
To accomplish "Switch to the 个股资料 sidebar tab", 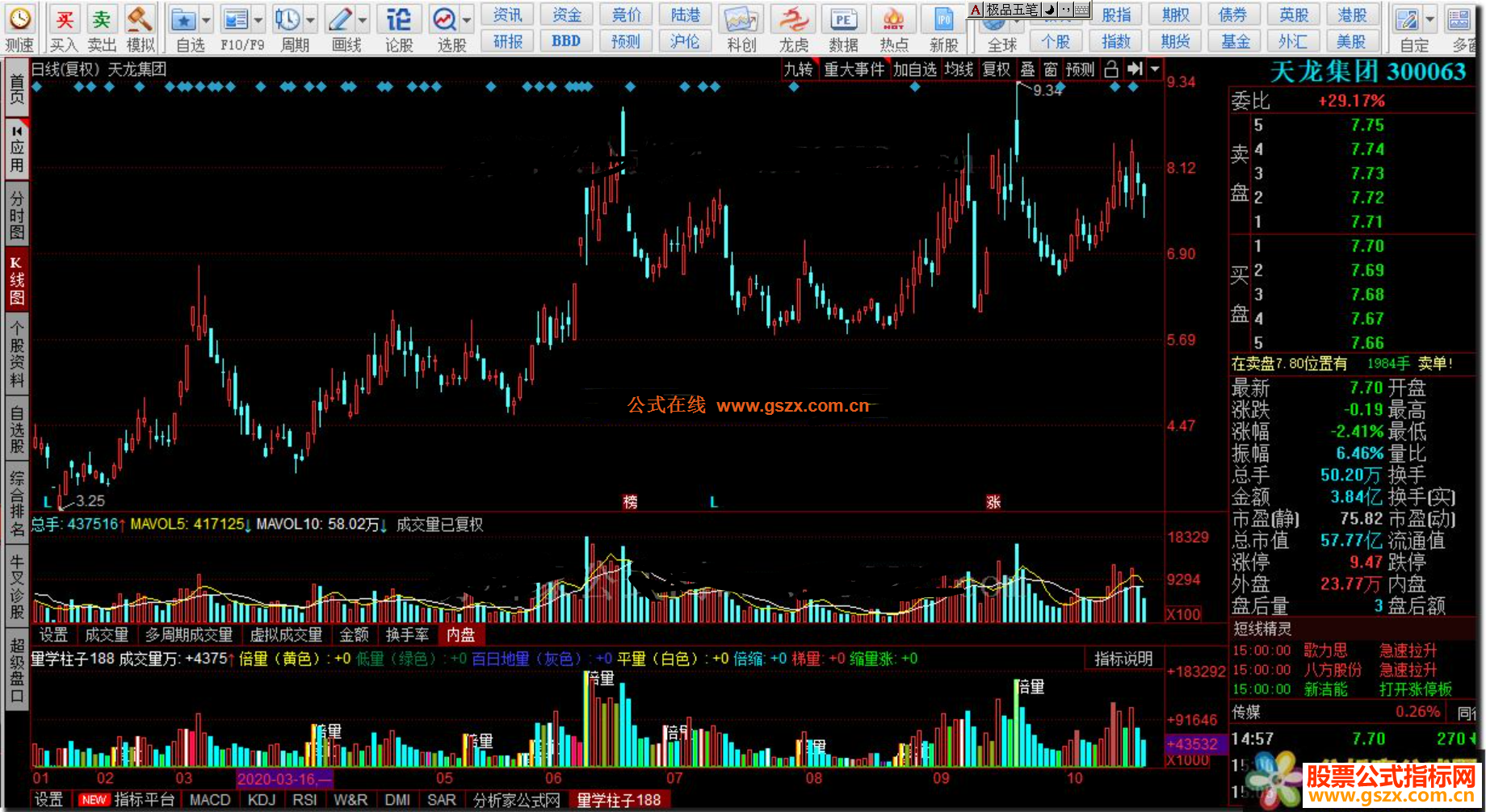I will point(17,353).
